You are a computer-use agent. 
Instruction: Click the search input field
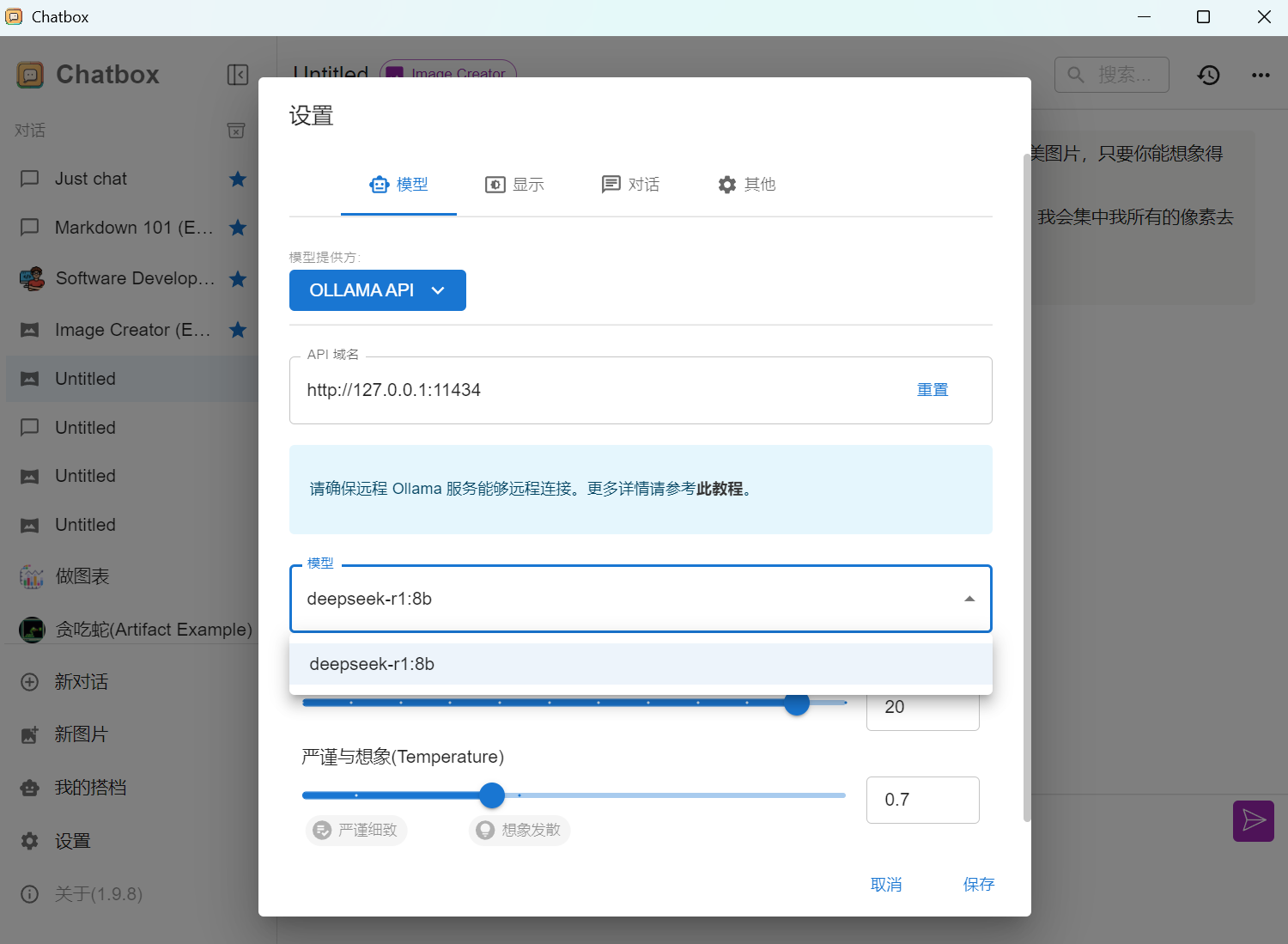point(1111,75)
